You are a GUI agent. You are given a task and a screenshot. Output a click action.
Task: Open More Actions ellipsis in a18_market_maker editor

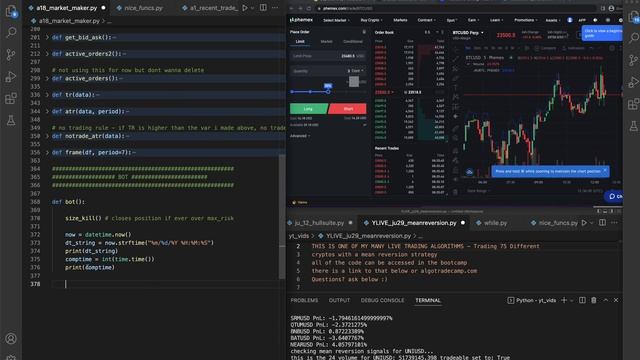(275, 8)
